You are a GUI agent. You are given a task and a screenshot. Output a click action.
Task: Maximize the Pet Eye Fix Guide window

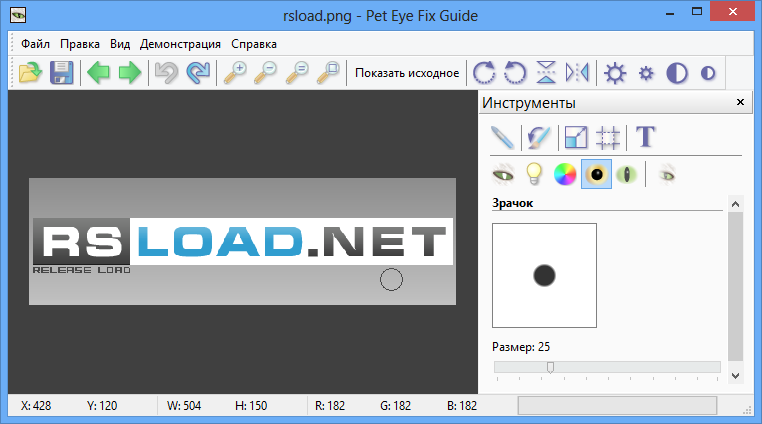click(x=697, y=12)
